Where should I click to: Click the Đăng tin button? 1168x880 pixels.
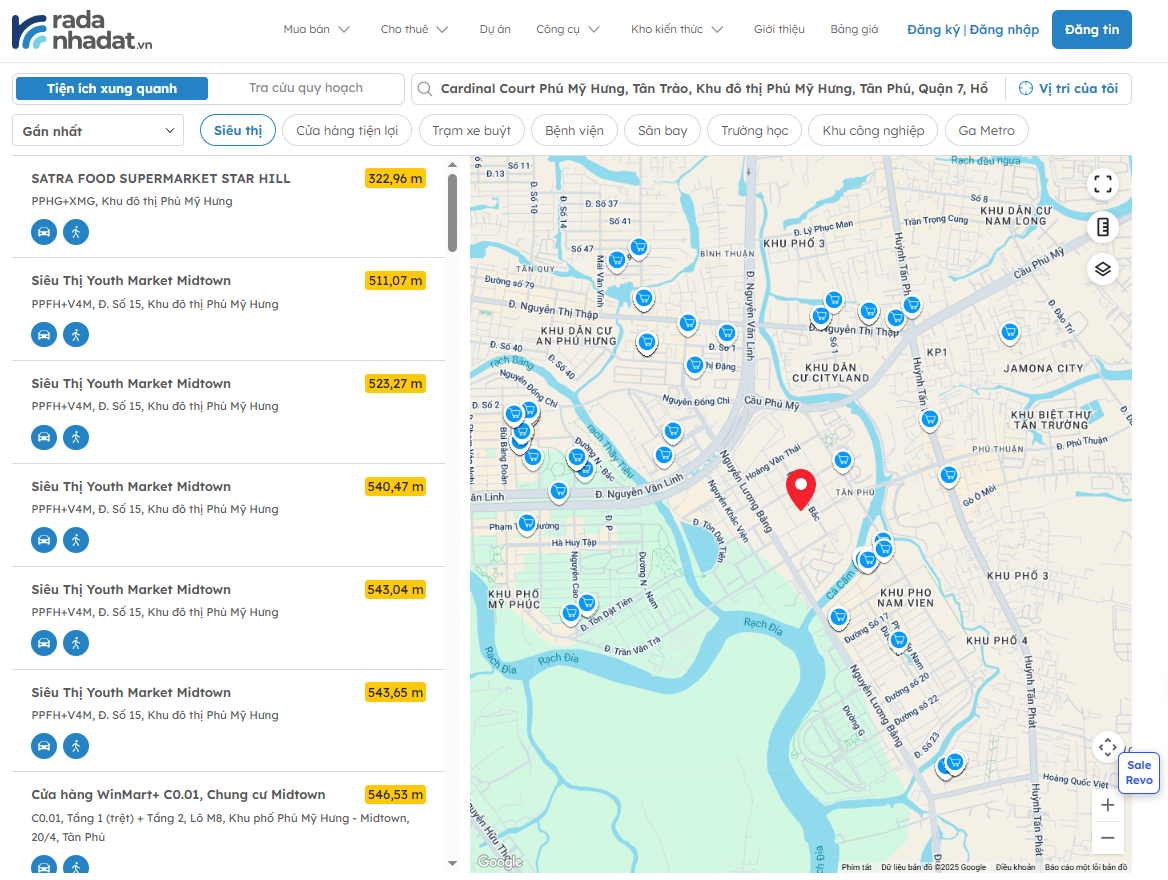click(x=1091, y=30)
